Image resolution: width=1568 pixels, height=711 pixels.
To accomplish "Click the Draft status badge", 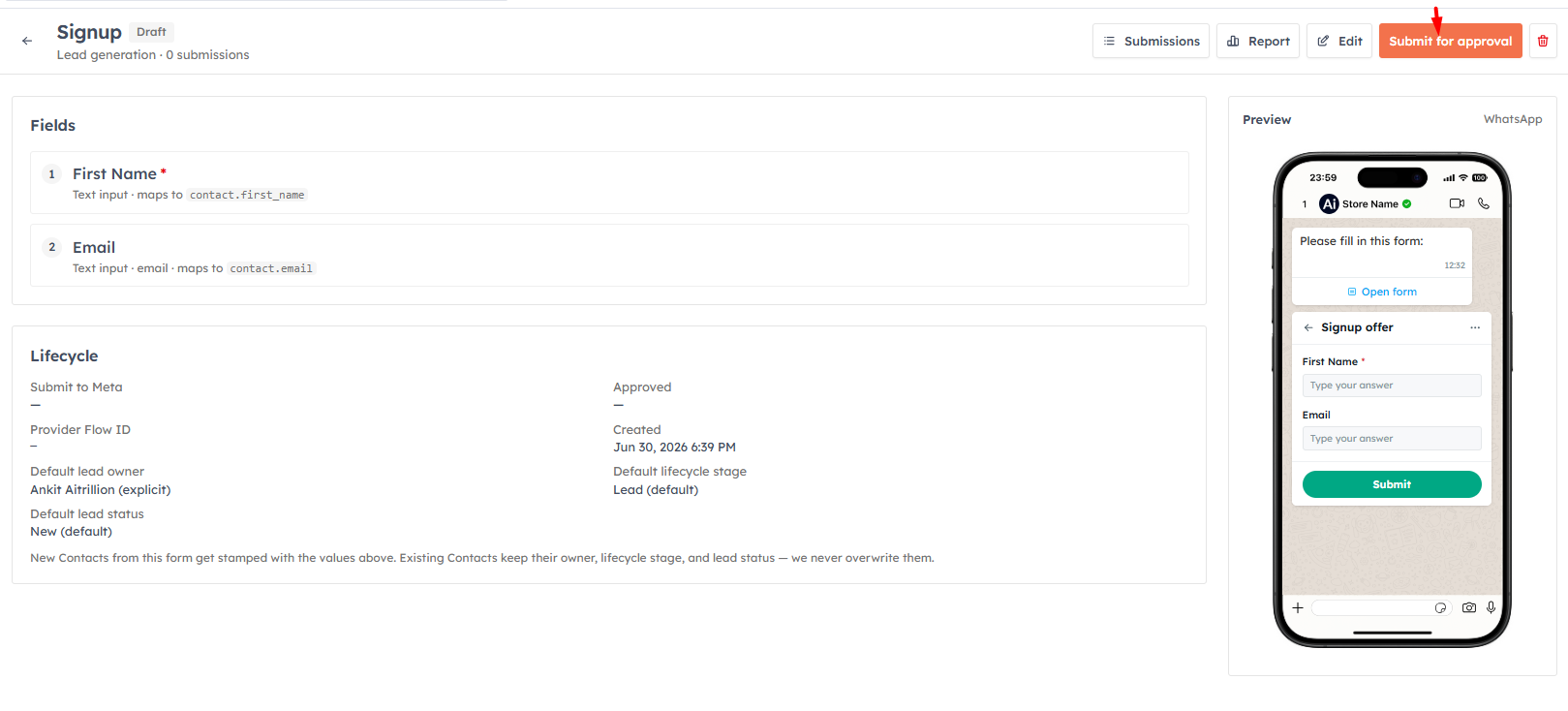I will click(x=151, y=32).
